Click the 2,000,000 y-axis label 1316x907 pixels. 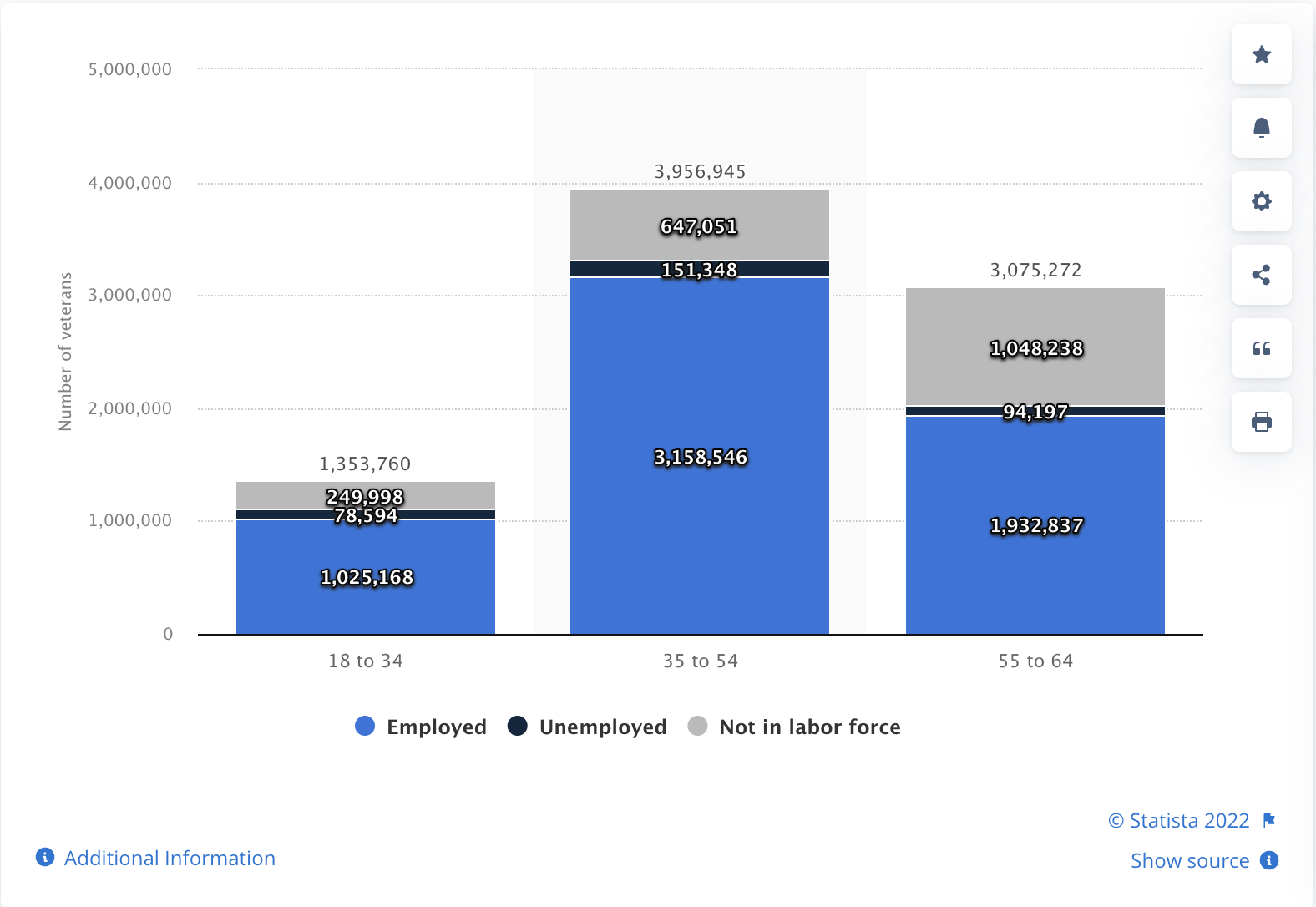point(130,408)
